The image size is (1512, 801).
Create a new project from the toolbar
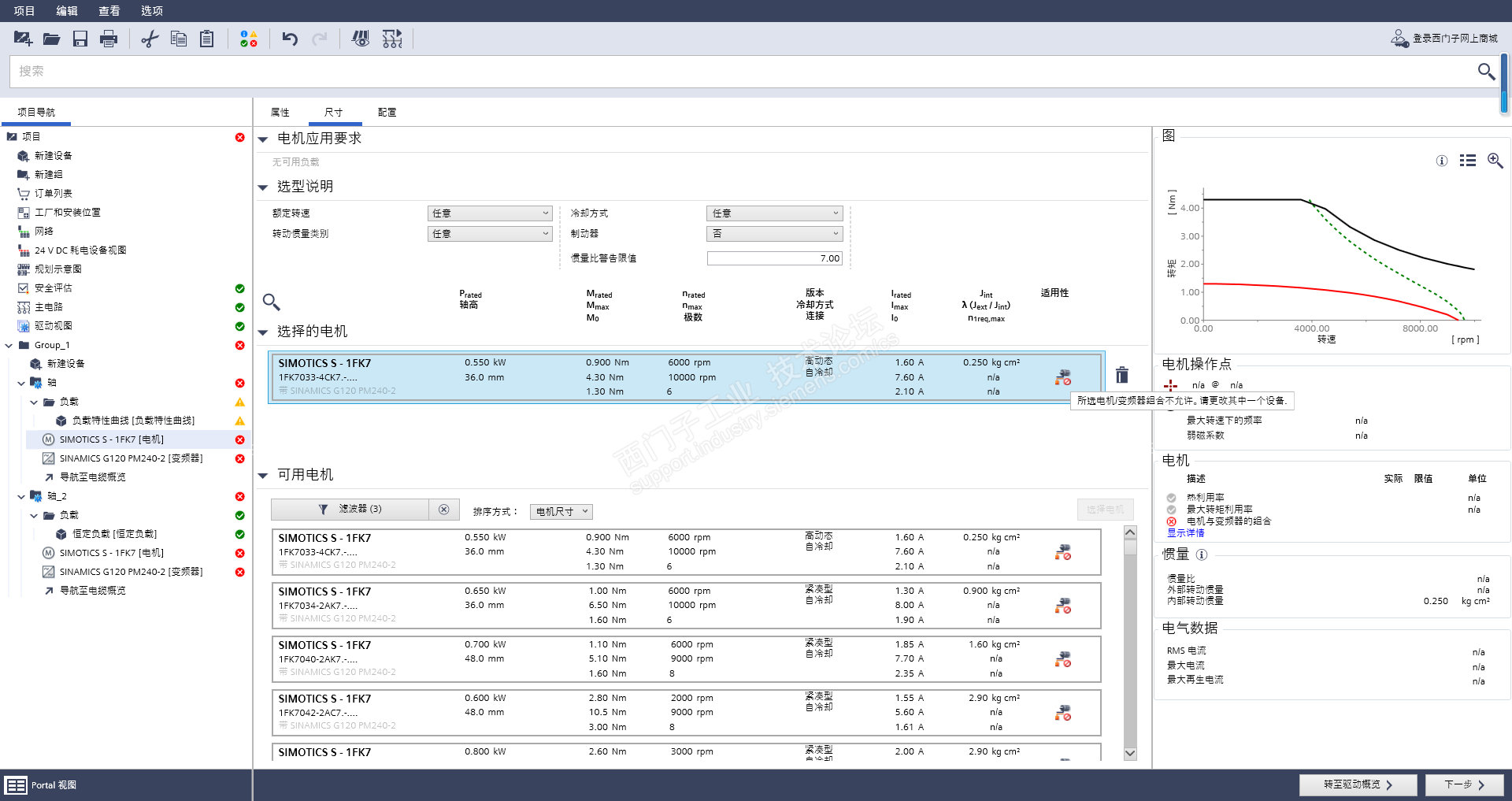click(23, 39)
